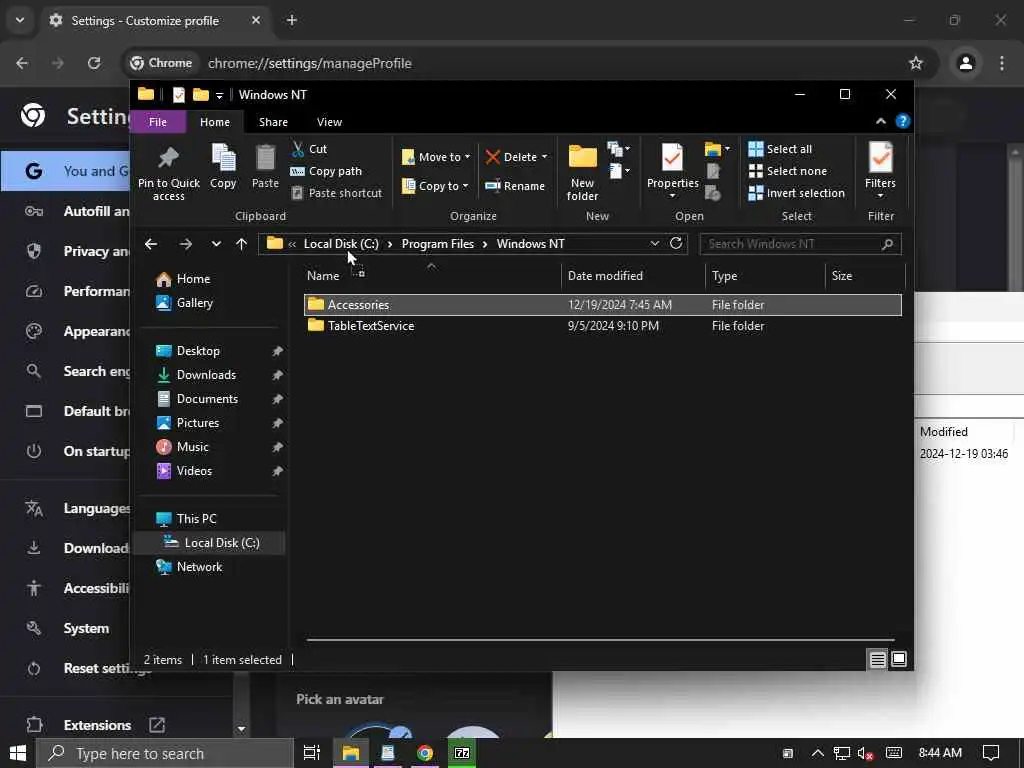The image size is (1024, 768).
Task: Collapse the ribbon with chevron
Action: tap(881, 121)
